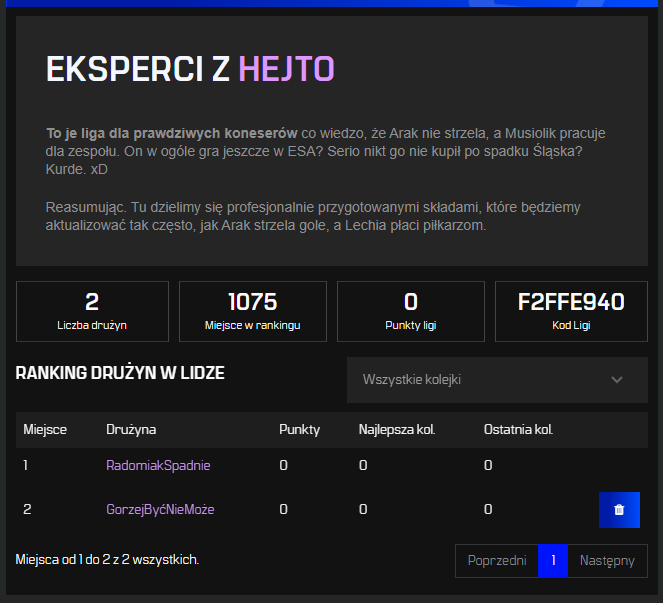The image size is (663, 603).
Task: Select page 1 in pagination
Action: (x=553, y=561)
